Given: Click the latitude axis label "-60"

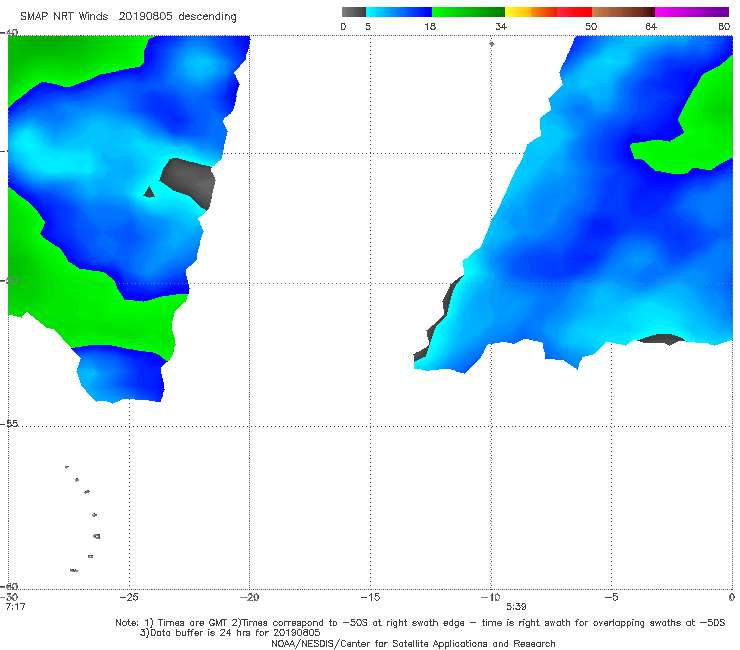Looking at the screenshot, I should coord(9,586).
